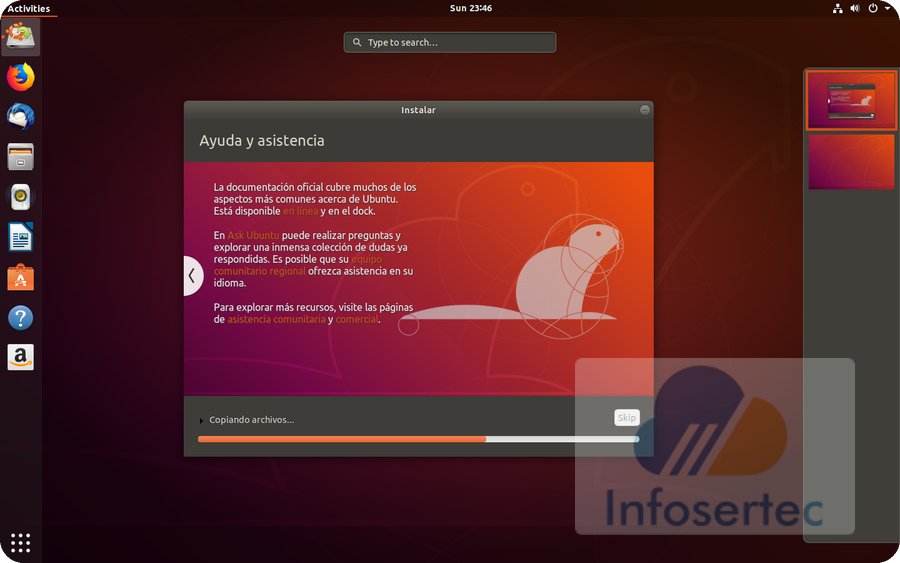Image resolution: width=900 pixels, height=563 pixels.
Task: Launch Firefox from the dock
Action: coord(20,77)
